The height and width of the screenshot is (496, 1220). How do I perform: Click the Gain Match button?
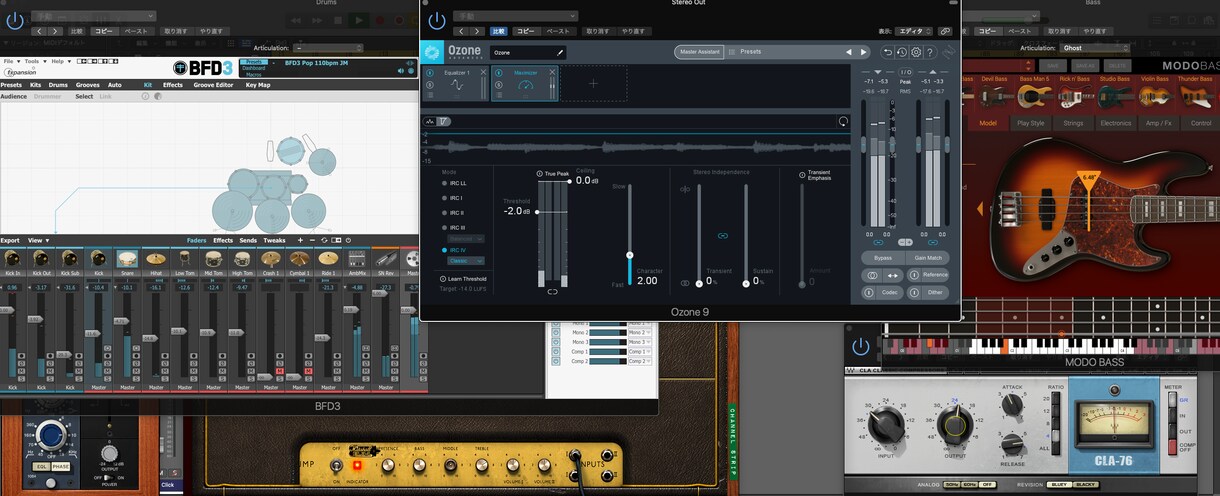pyautogui.click(x=926, y=257)
